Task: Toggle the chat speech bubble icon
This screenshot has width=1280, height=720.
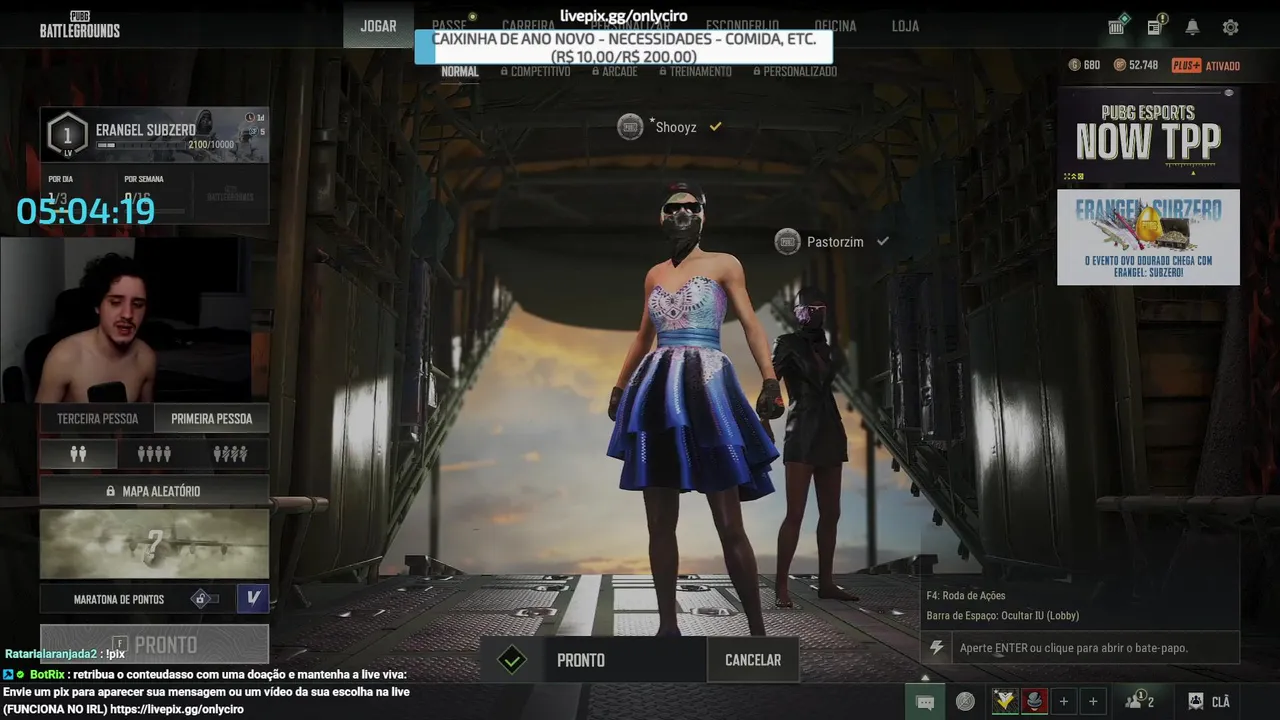Action: point(925,702)
